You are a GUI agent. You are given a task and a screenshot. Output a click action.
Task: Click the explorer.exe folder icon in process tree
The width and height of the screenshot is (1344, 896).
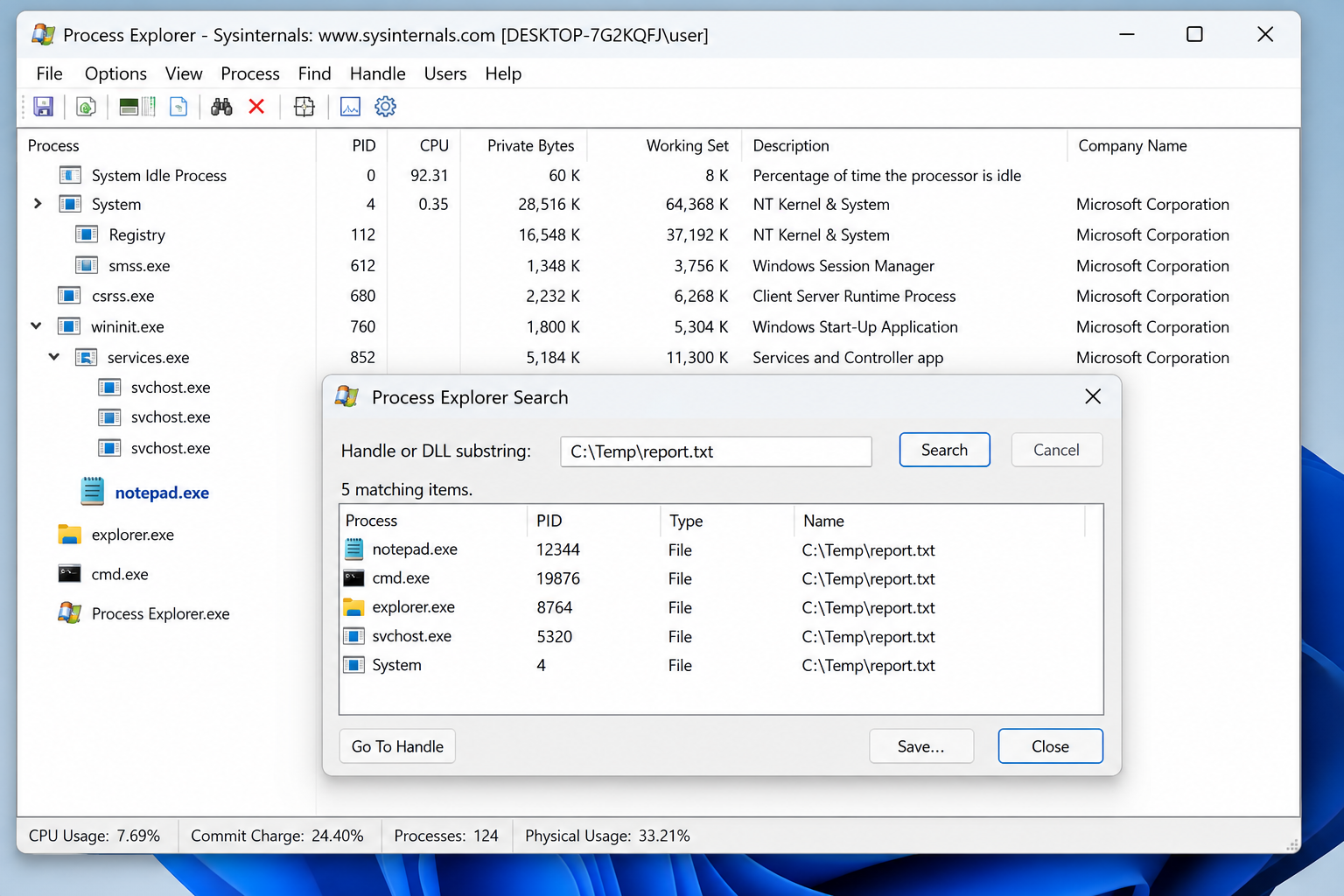[69, 534]
